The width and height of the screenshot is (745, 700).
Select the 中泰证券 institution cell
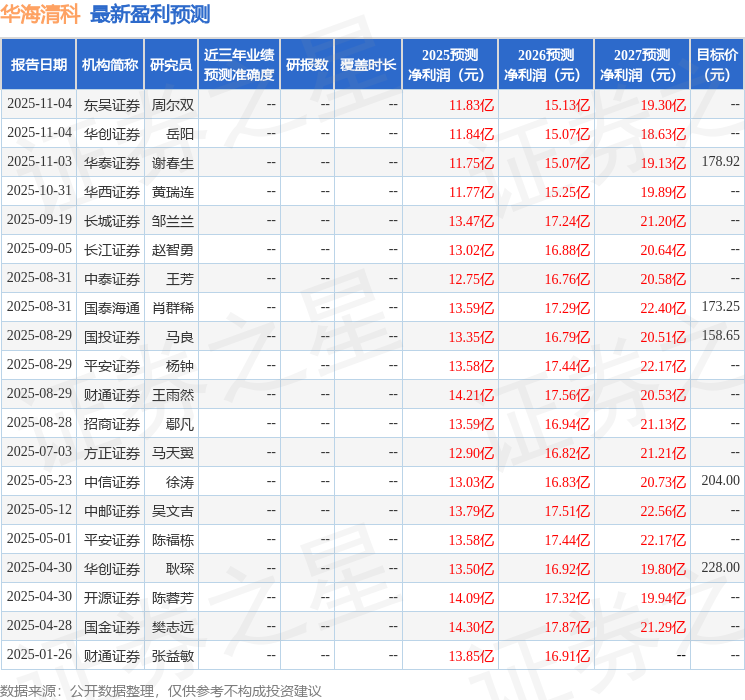tap(112, 279)
